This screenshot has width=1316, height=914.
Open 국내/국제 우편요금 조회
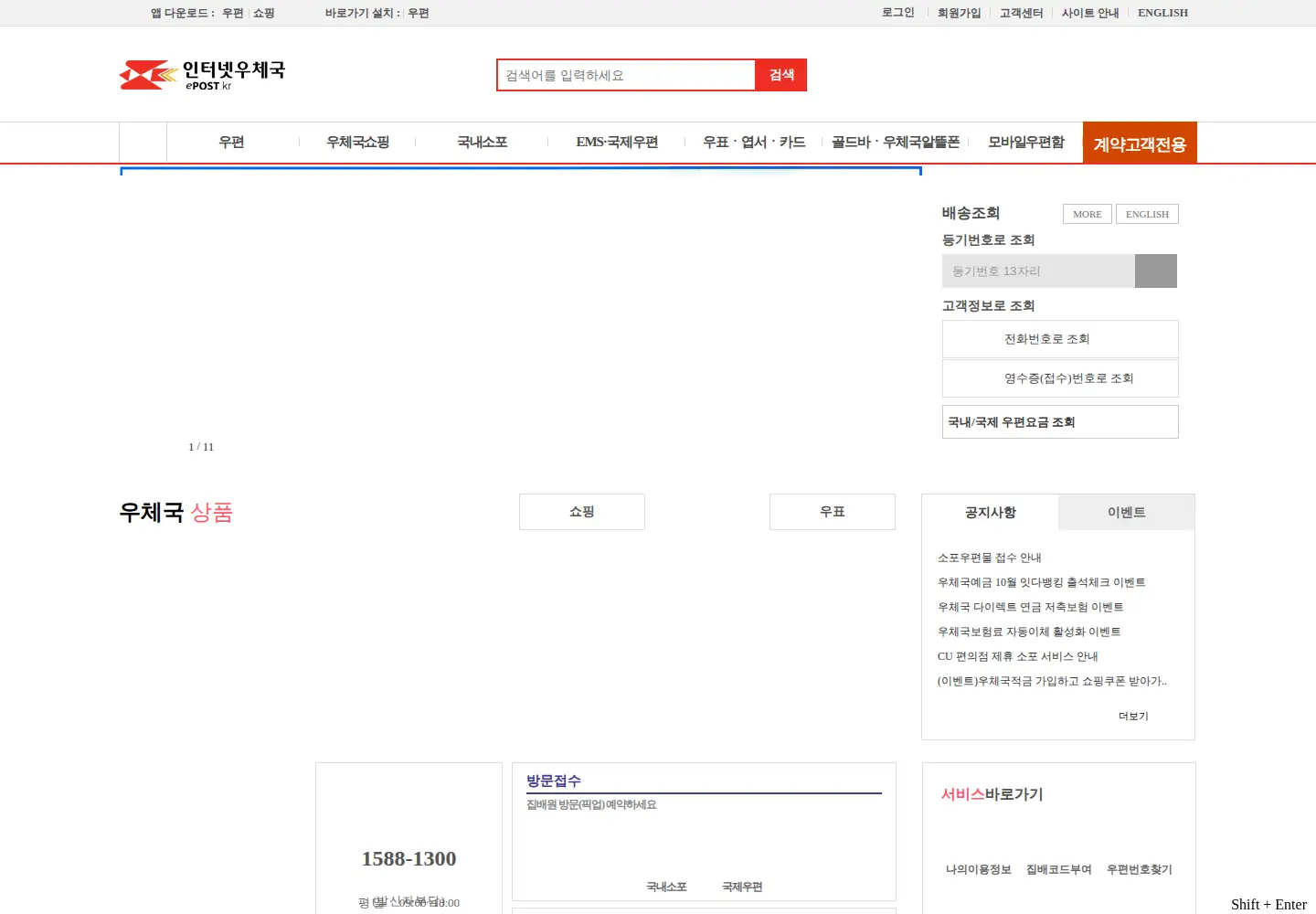(1060, 422)
